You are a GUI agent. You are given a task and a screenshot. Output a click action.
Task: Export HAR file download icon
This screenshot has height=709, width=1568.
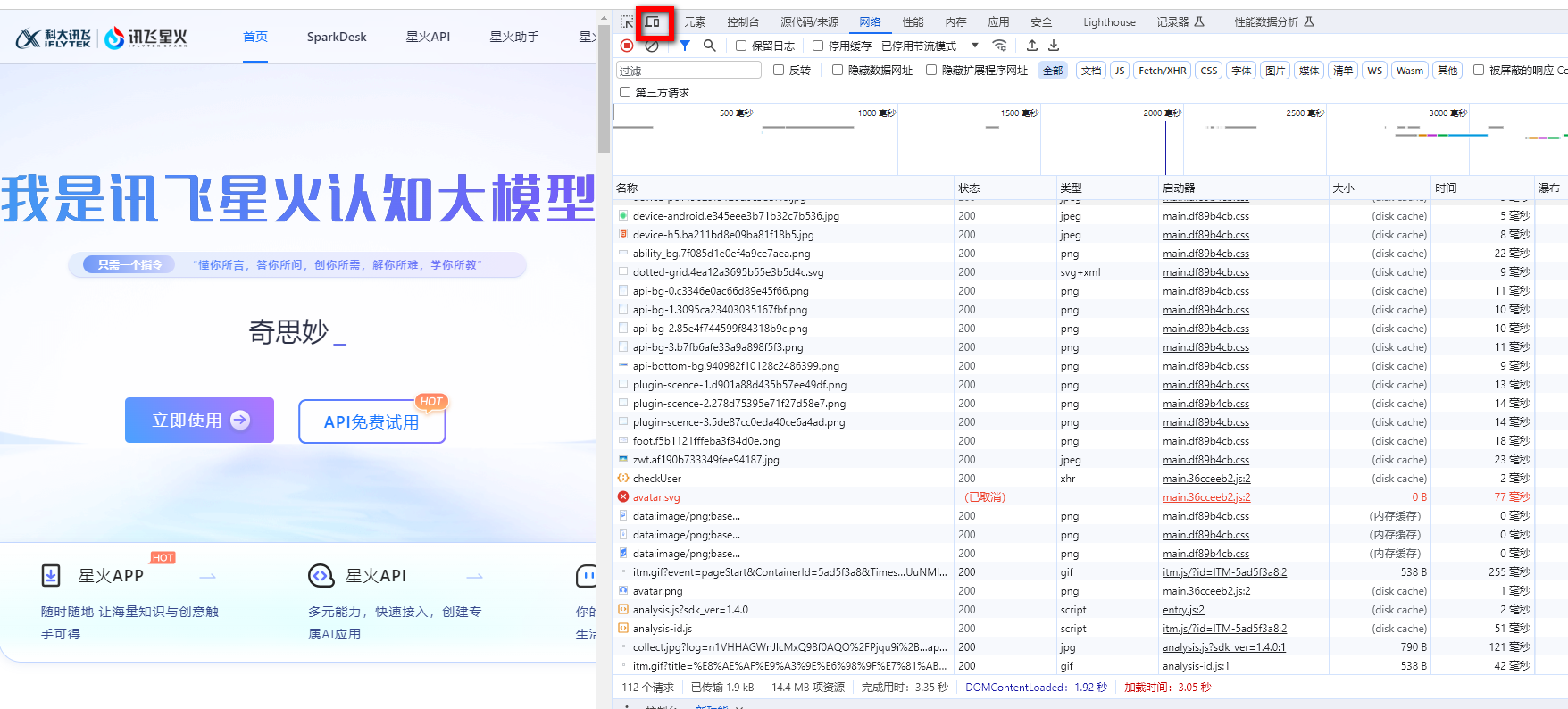click(x=1054, y=46)
